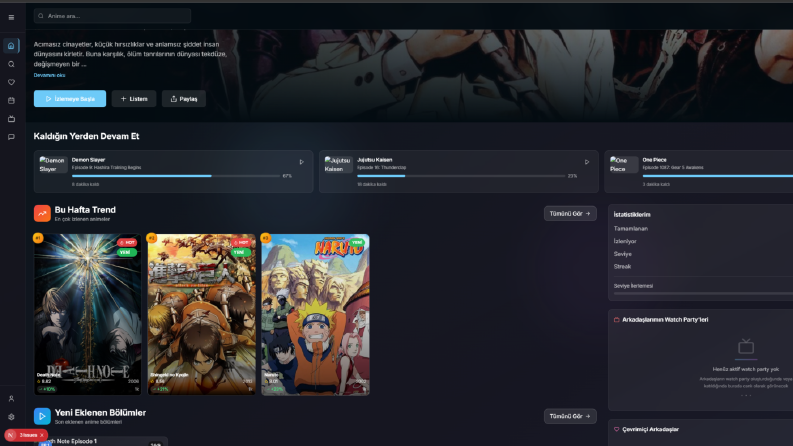Image resolution: width=793 pixels, height=446 pixels.
Task: Click the +10% badge on Death Note
Action: [x=48, y=389]
